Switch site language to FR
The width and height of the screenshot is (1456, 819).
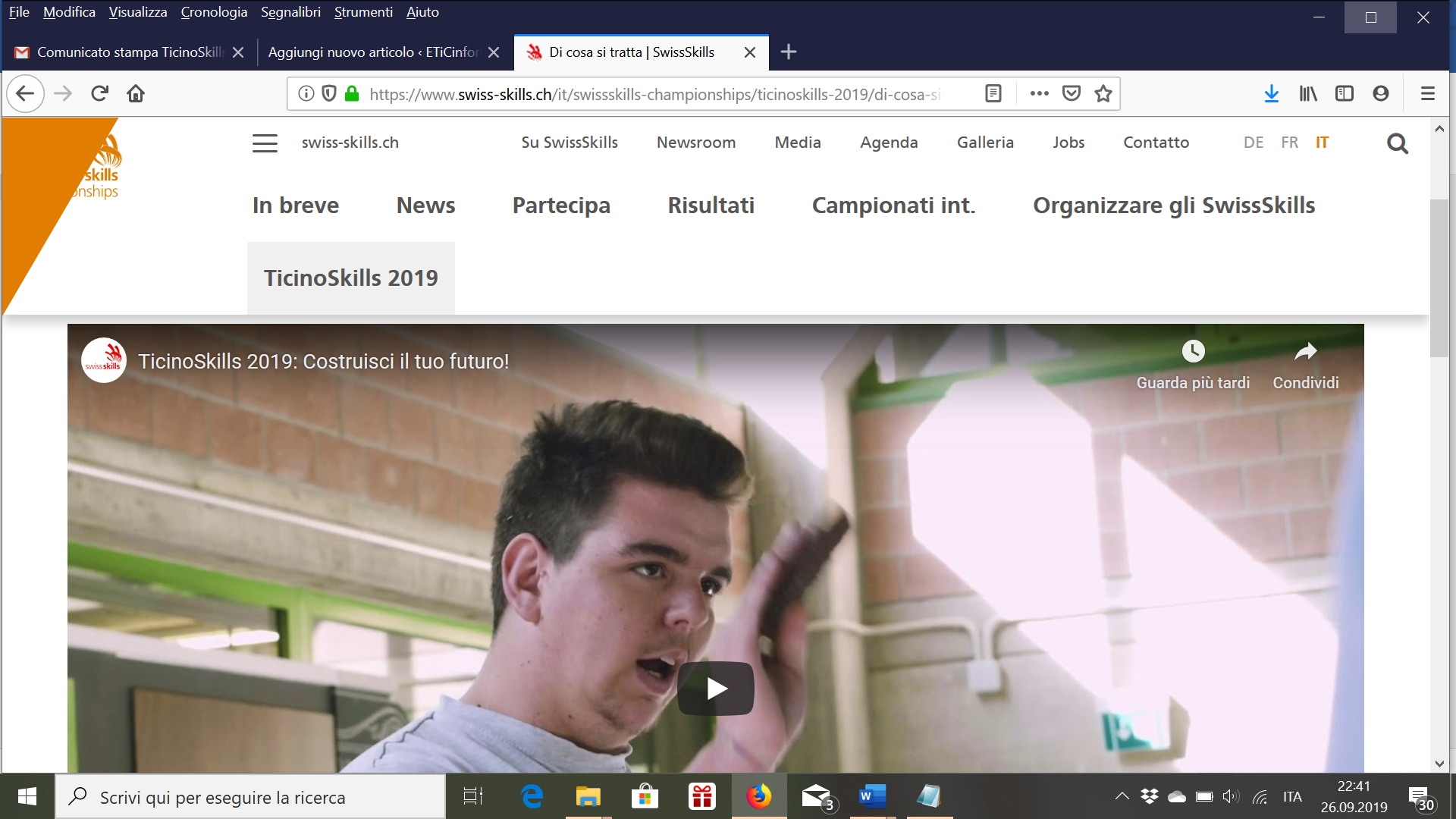point(1289,143)
